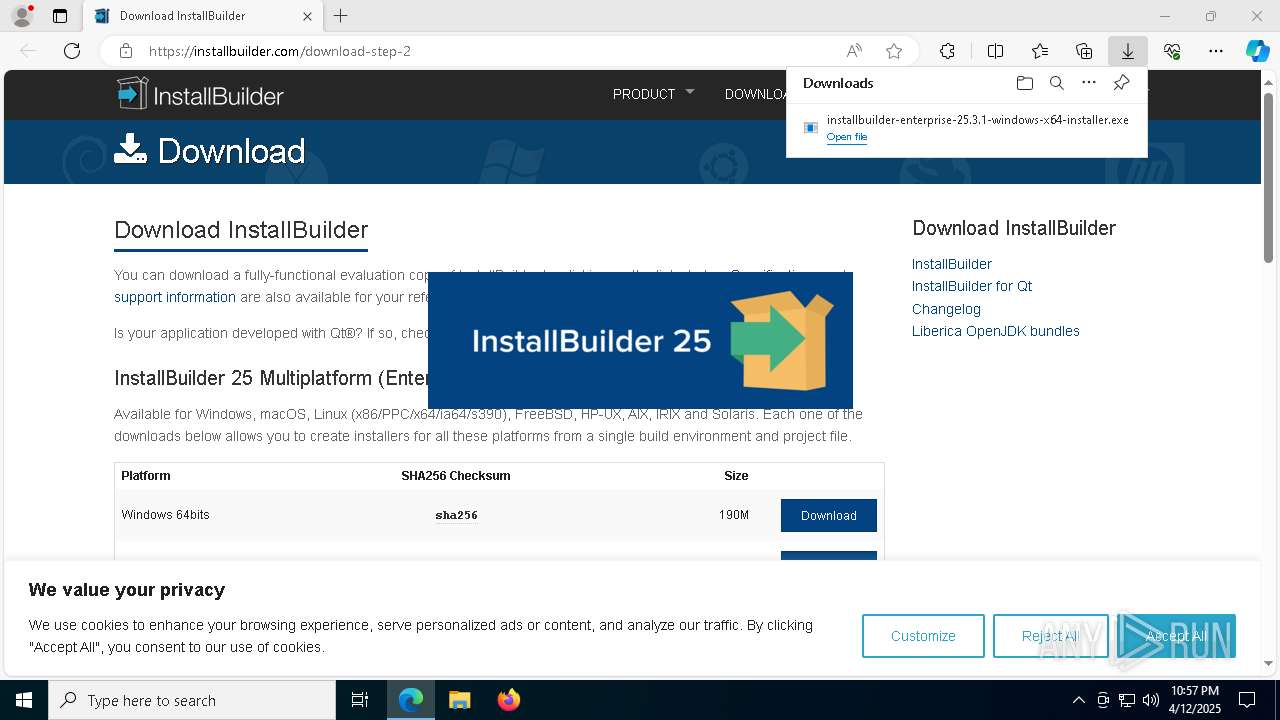Close the Download InstallBuilder tab
The width and height of the screenshot is (1280, 720).
[307, 16]
